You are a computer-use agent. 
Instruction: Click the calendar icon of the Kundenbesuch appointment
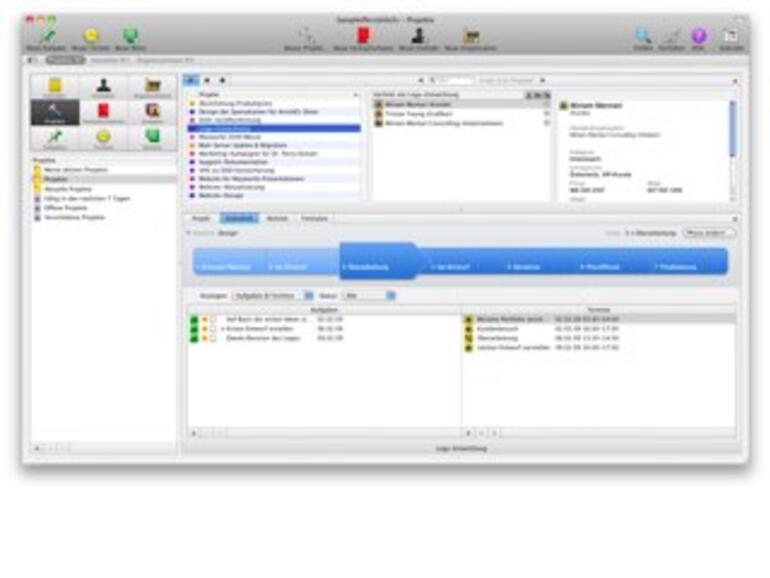pyautogui.click(x=468, y=329)
